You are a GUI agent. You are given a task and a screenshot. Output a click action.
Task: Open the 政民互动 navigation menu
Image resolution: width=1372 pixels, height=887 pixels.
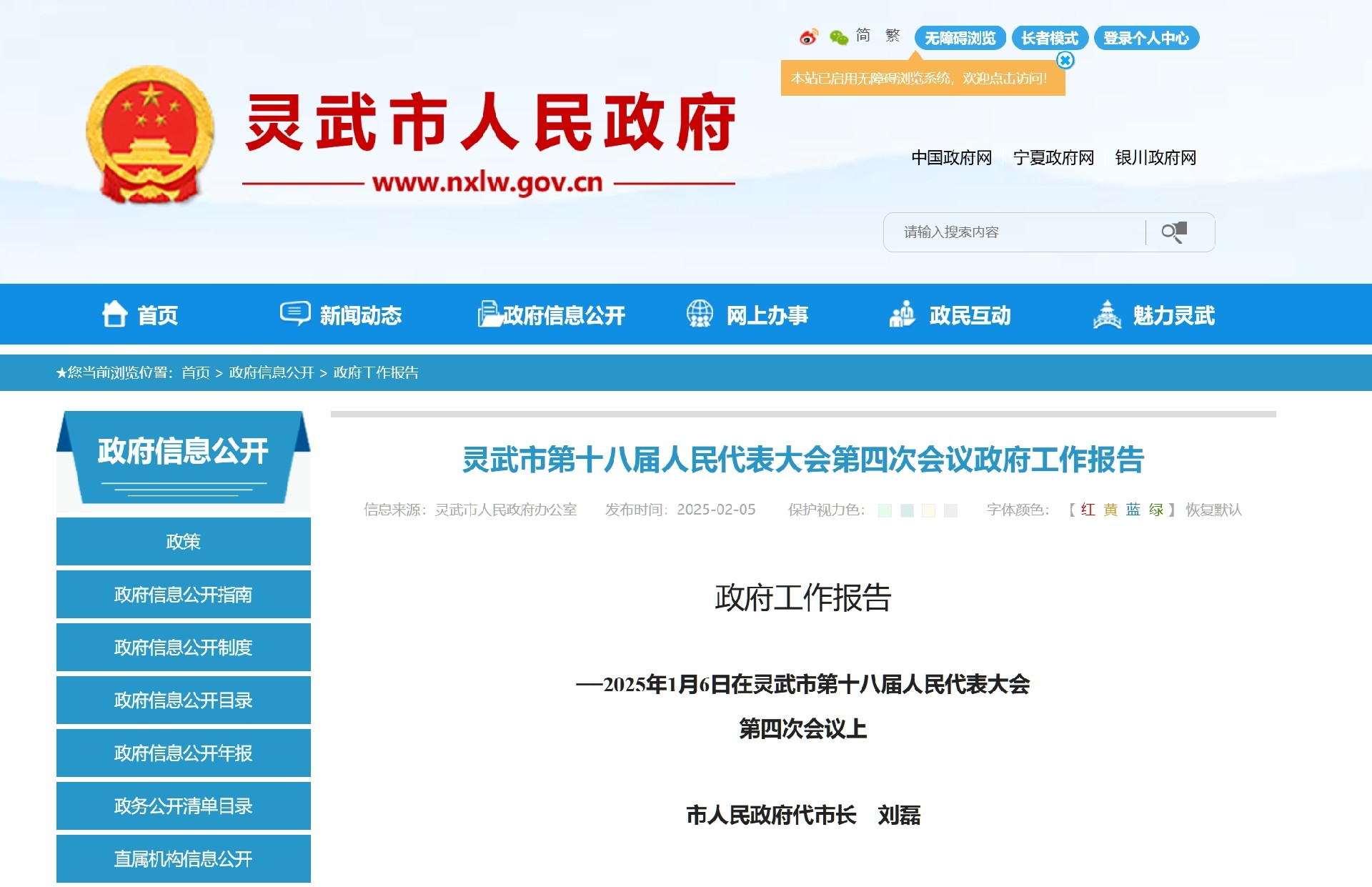coord(950,314)
